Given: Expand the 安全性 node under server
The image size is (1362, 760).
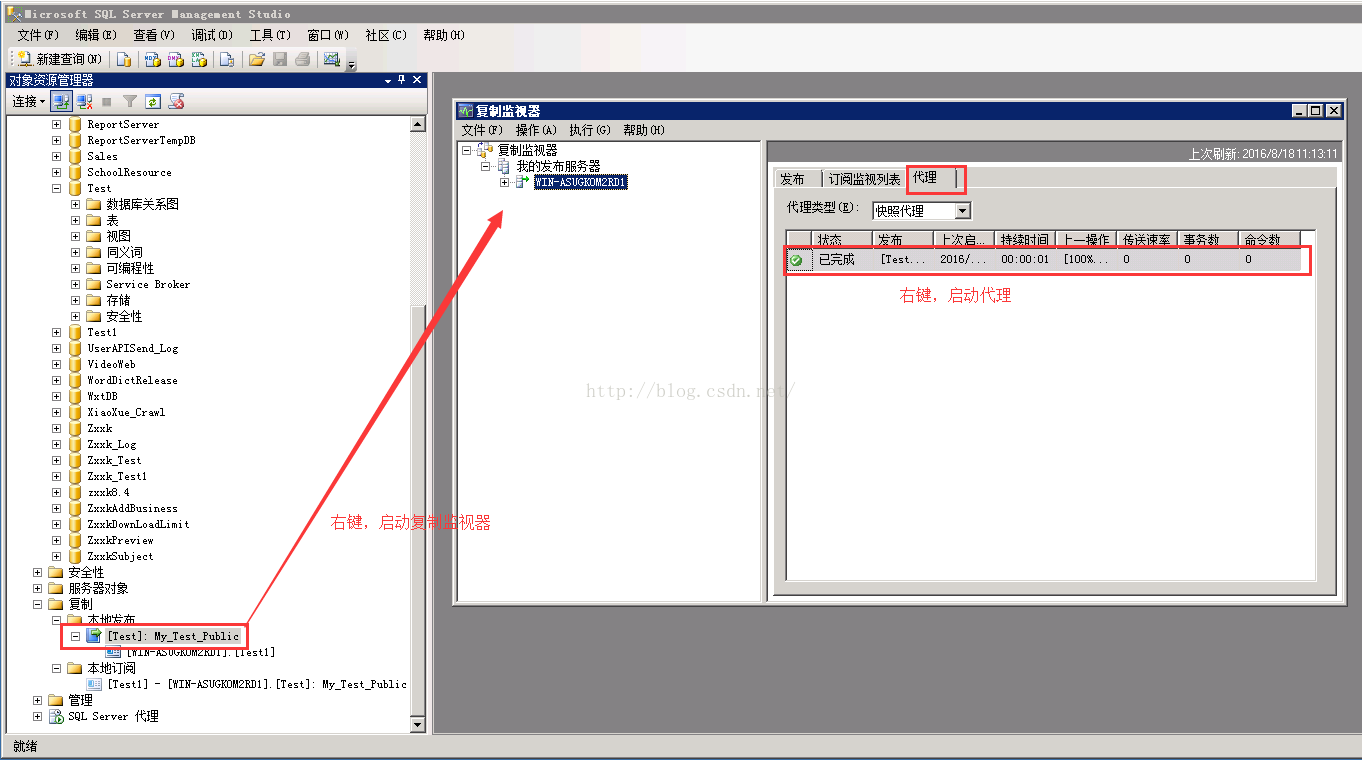Looking at the screenshot, I should click(x=38, y=572).
